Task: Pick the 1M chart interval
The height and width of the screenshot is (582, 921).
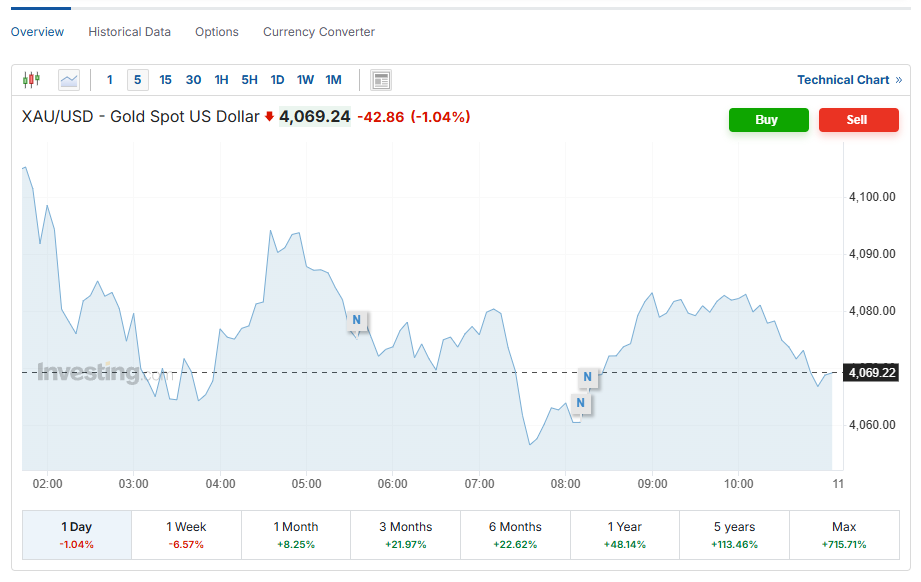Action: 333,80
